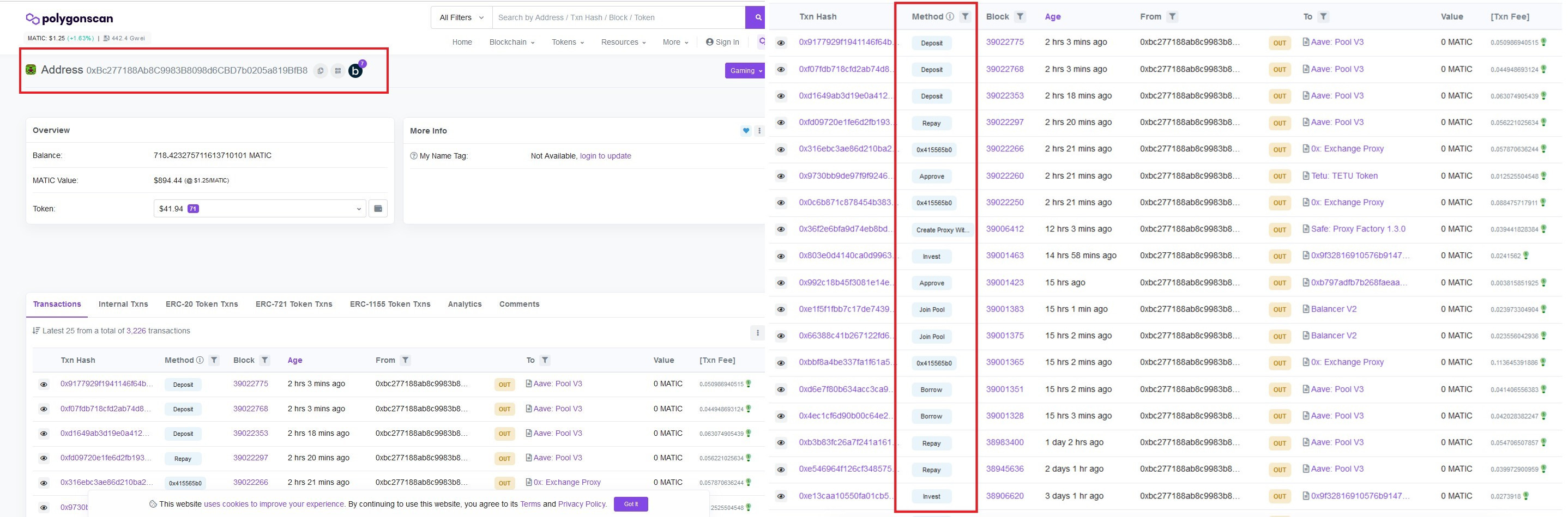Click the Gwei gas tracker icon
1568x517 pixels.
click(106, 38)
